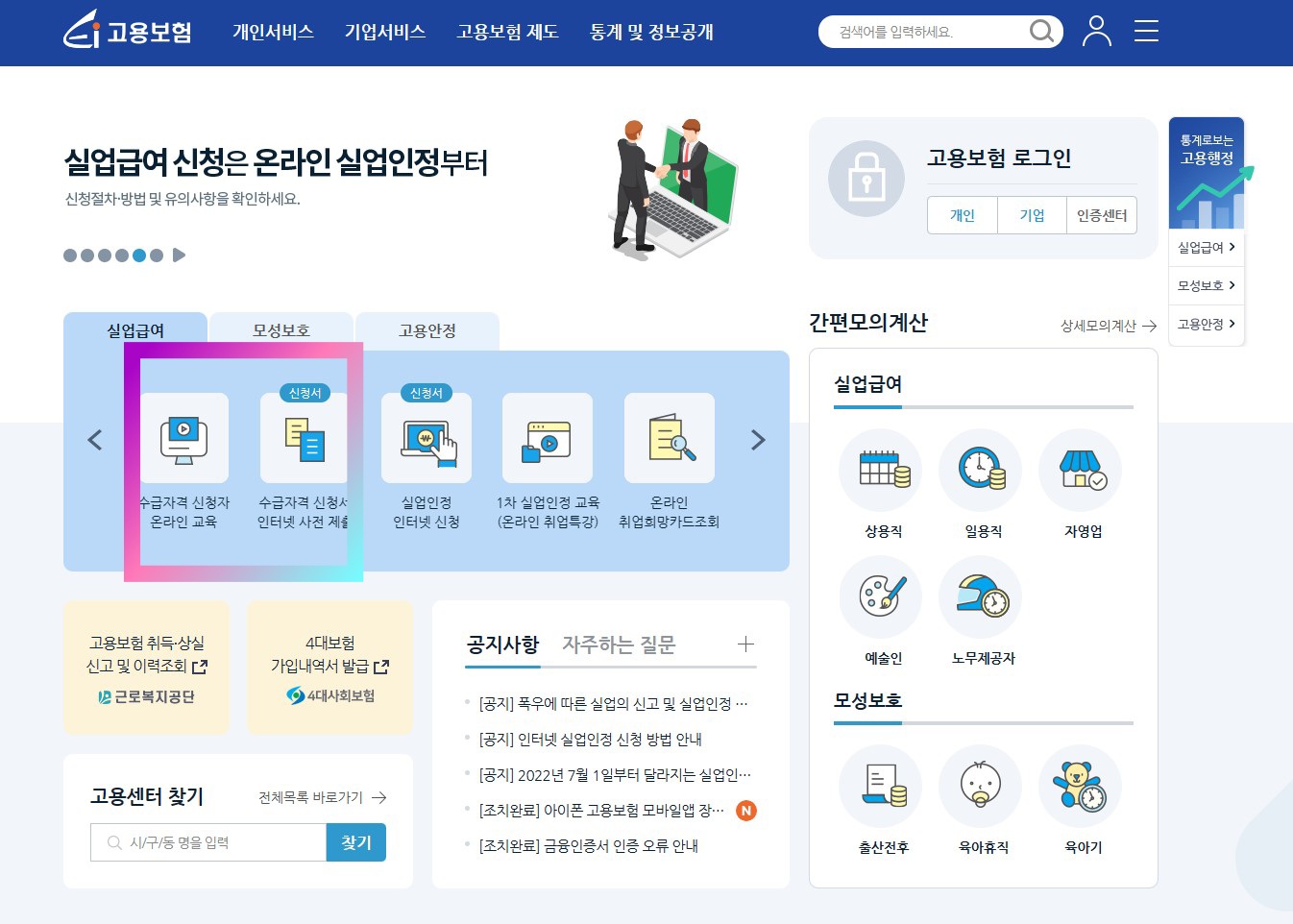The image size is (1293, 924).
Task: Click the 인증센터 button
Action: (x=1102, y=215)
